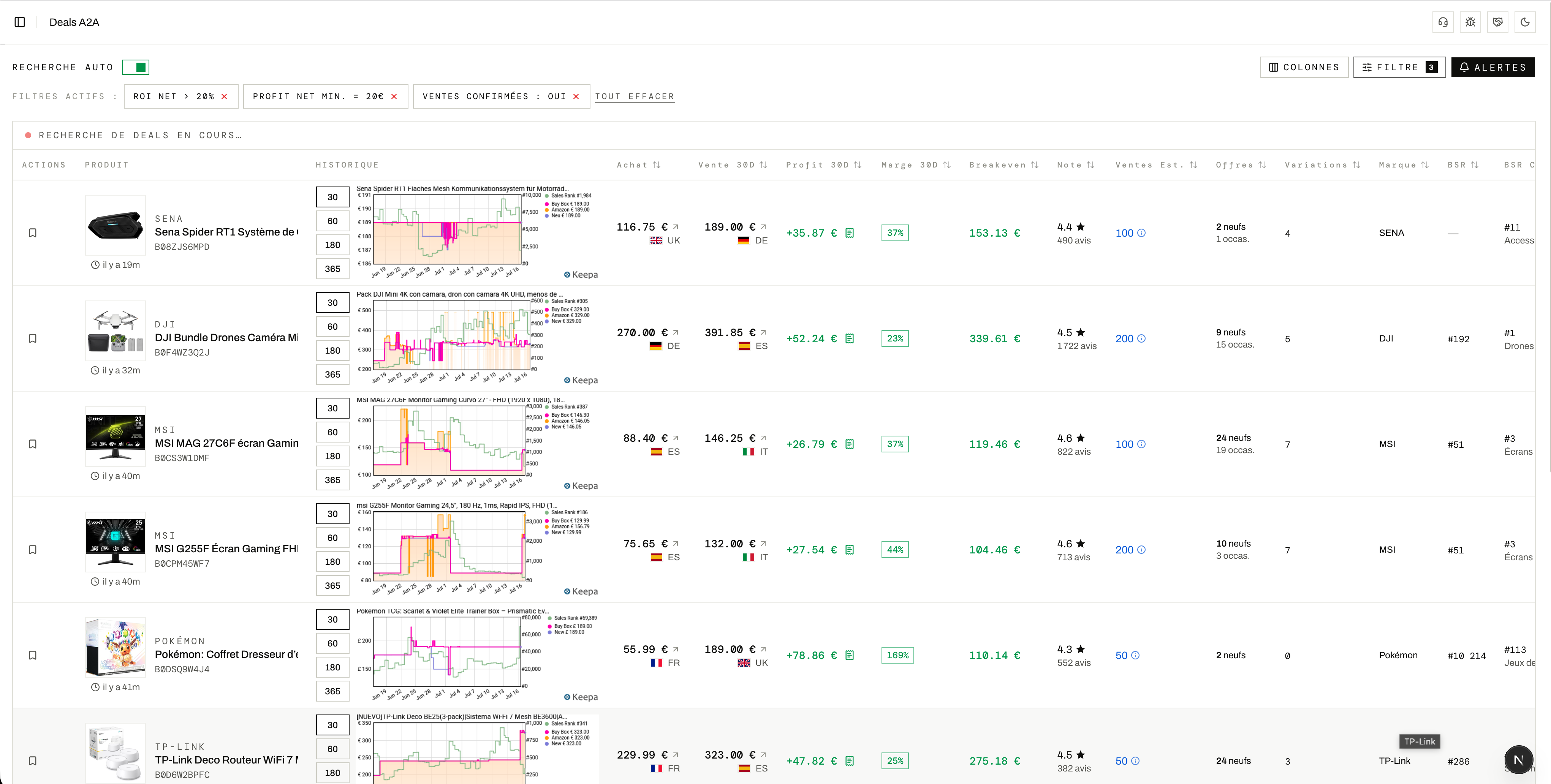Open purchase link arrow next to 270.00 €
Screen dimensions: 1551x784
(676, 332)
